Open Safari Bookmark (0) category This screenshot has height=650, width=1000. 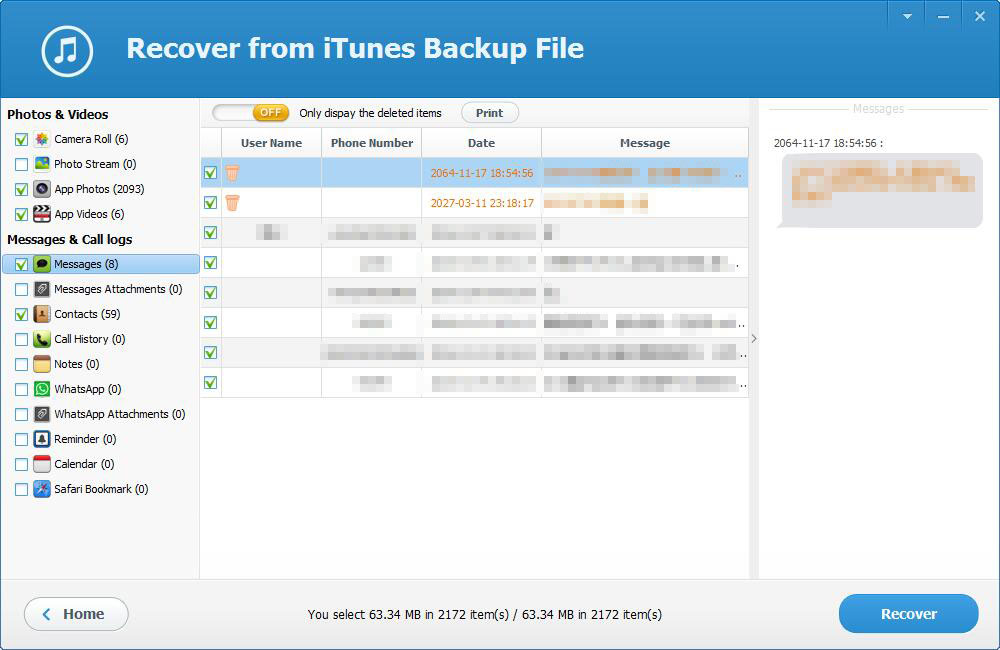[101, 489]
